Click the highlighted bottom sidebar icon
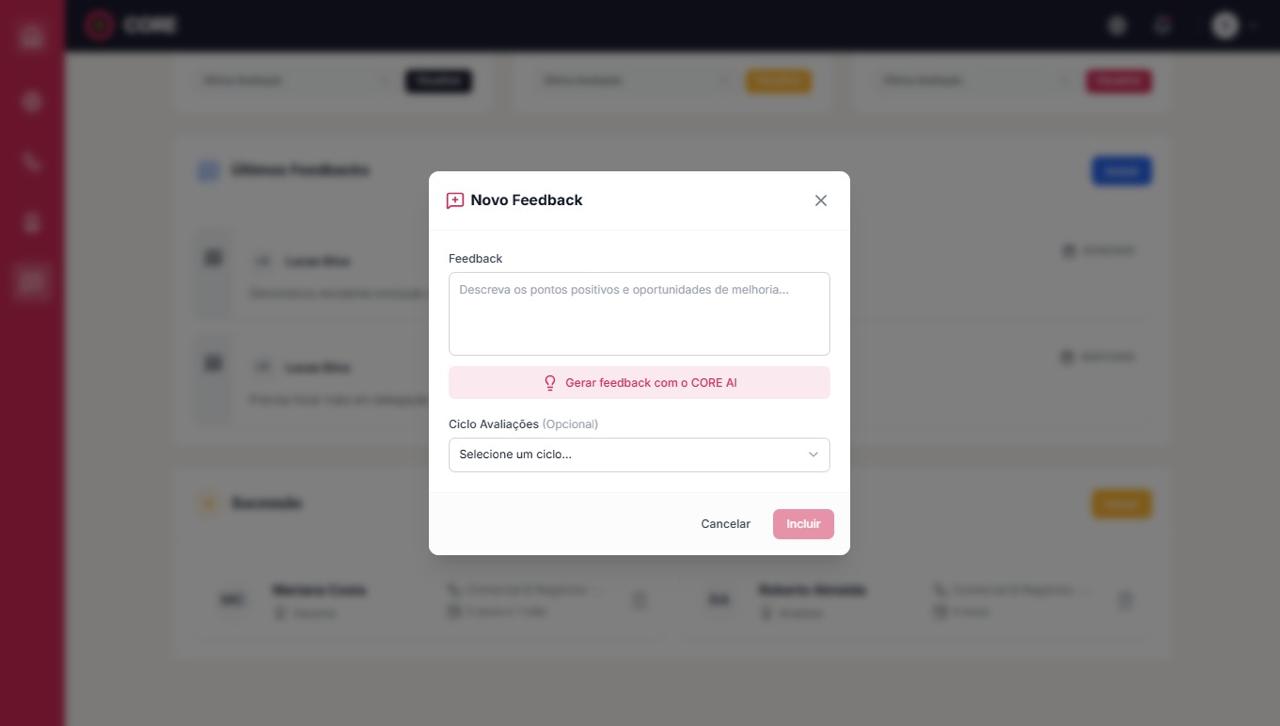Screen dimensions: 1280x726 pos(32,282)
